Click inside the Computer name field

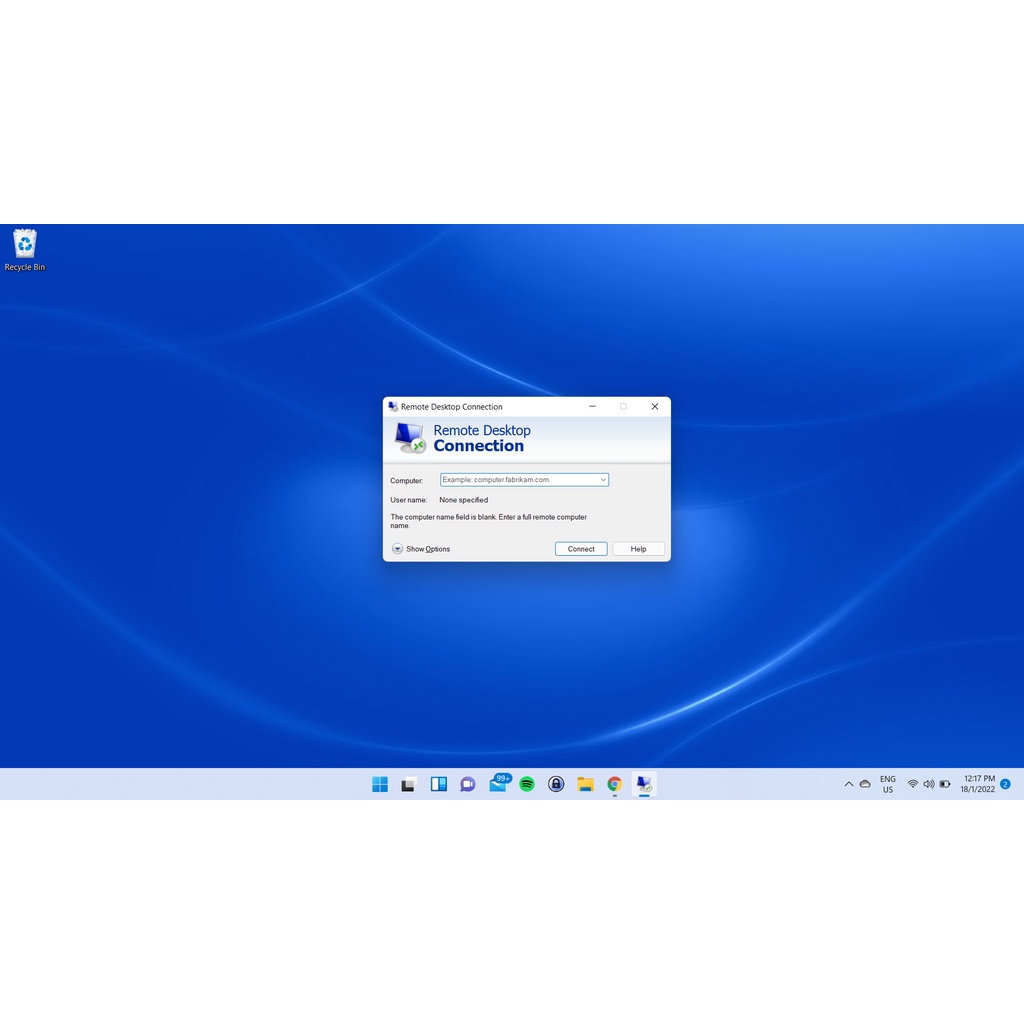click(518, 480)
